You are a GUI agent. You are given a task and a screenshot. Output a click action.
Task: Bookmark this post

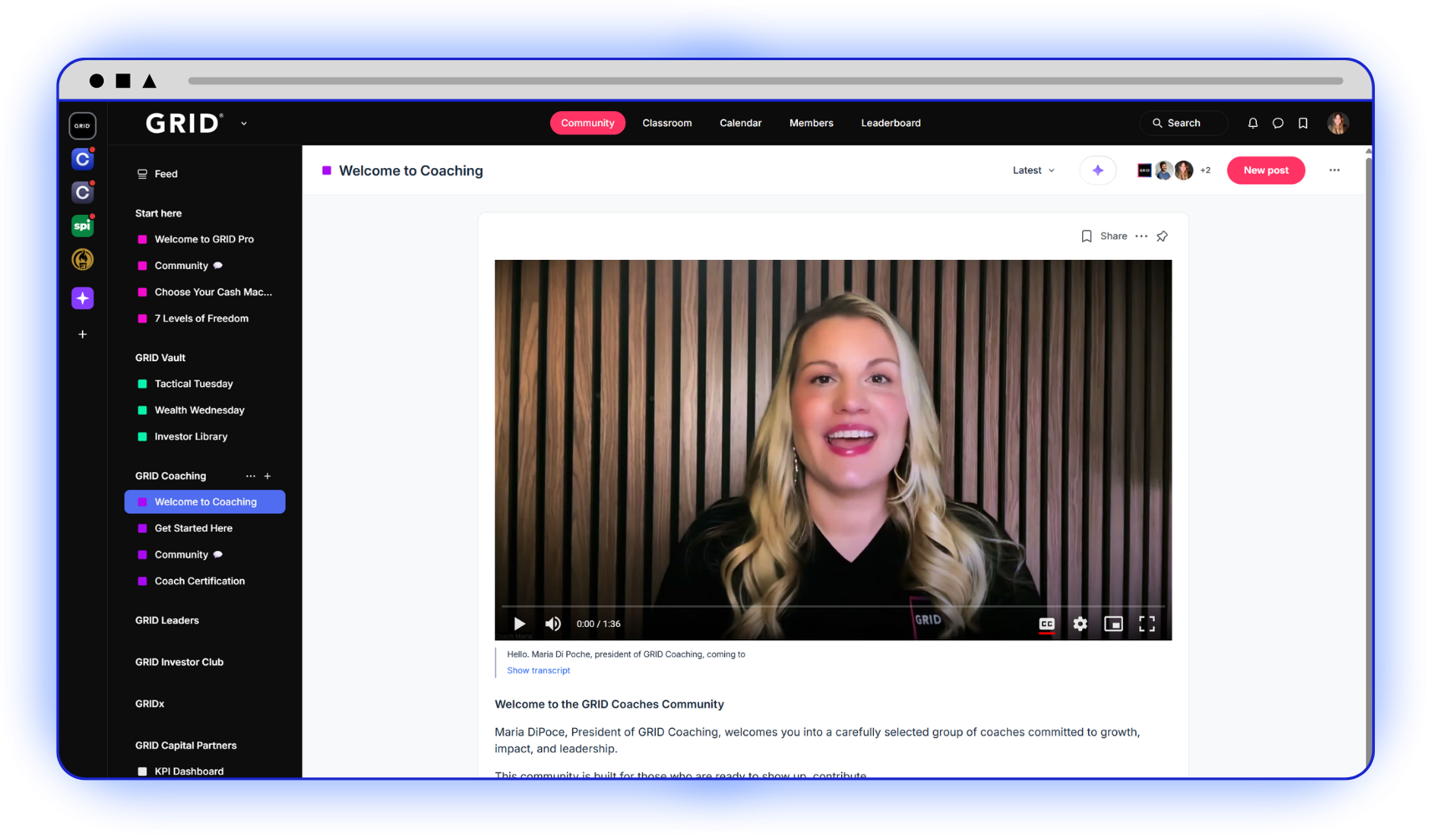pos(1086,237)
